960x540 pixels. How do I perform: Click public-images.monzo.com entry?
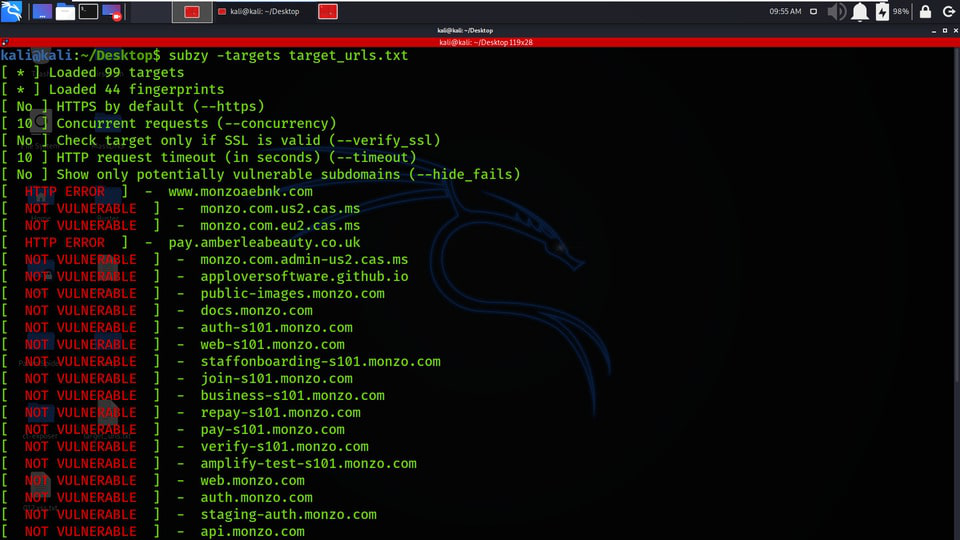293,294
